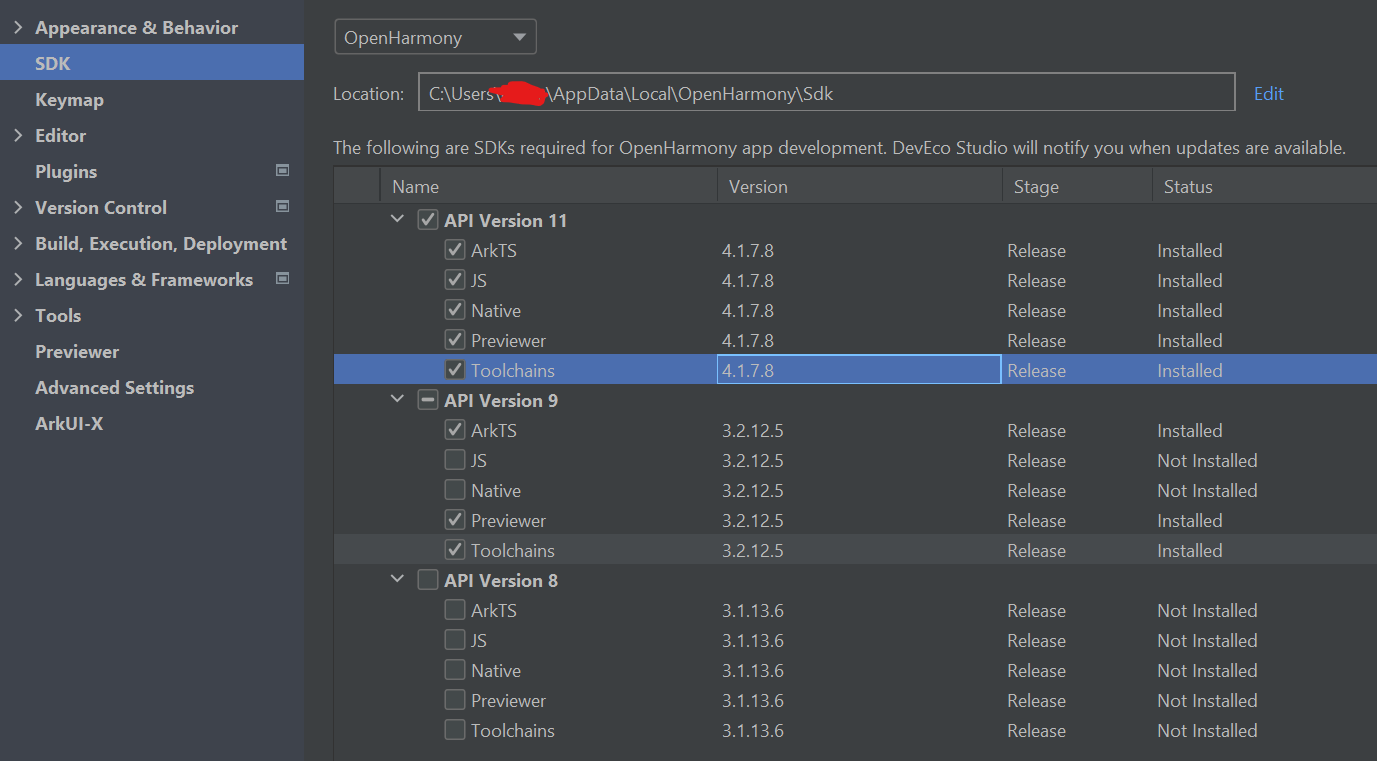Toggle the API Version 11 checkbox
Image resolution: width=1377 pixels, height=761 pixels.
click(427, 220)
